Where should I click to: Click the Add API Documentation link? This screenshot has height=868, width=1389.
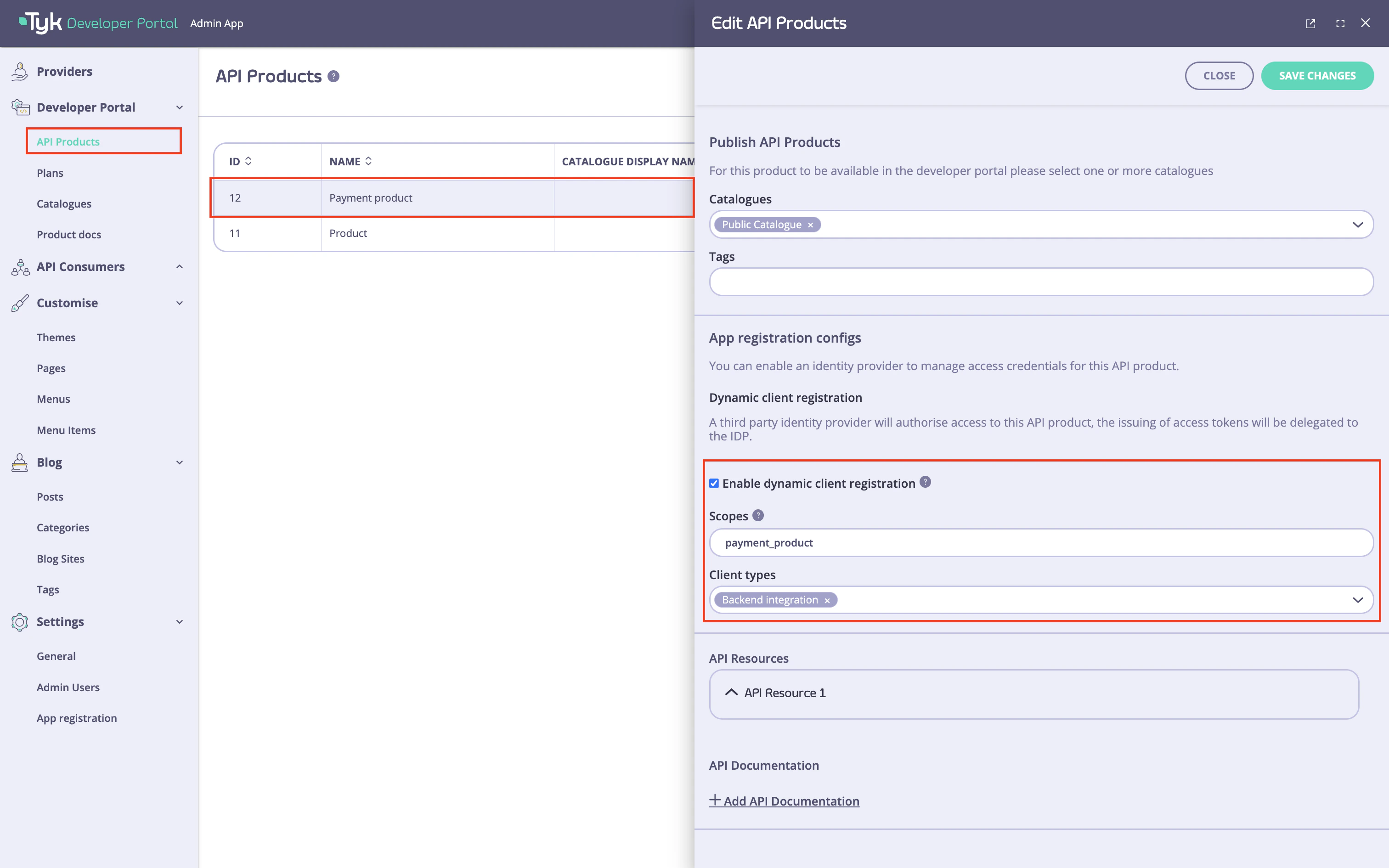pyautogui.click(x=784, y=800)
